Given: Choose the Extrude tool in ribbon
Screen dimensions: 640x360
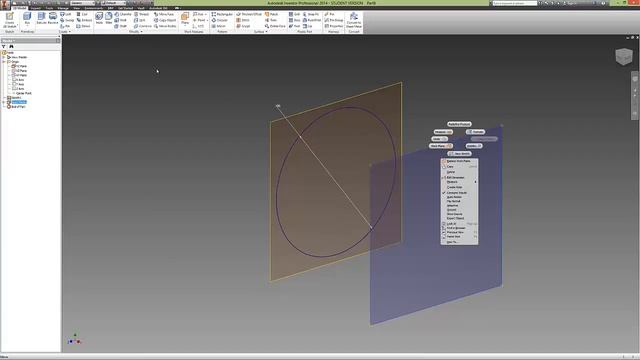Looking at the screenshot, I should point(41,18).
